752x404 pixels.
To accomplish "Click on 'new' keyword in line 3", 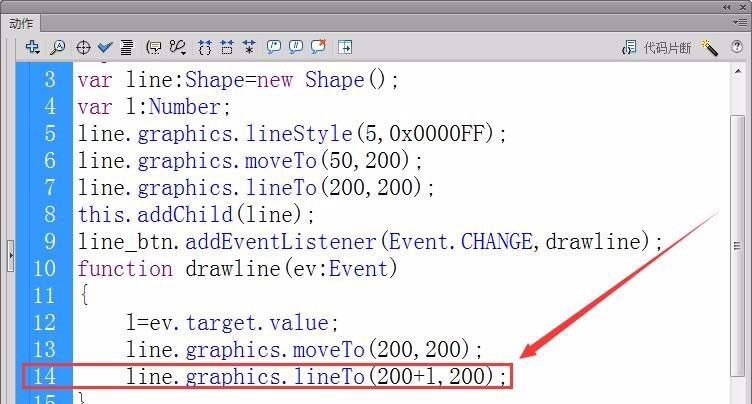I will [275, 80].
